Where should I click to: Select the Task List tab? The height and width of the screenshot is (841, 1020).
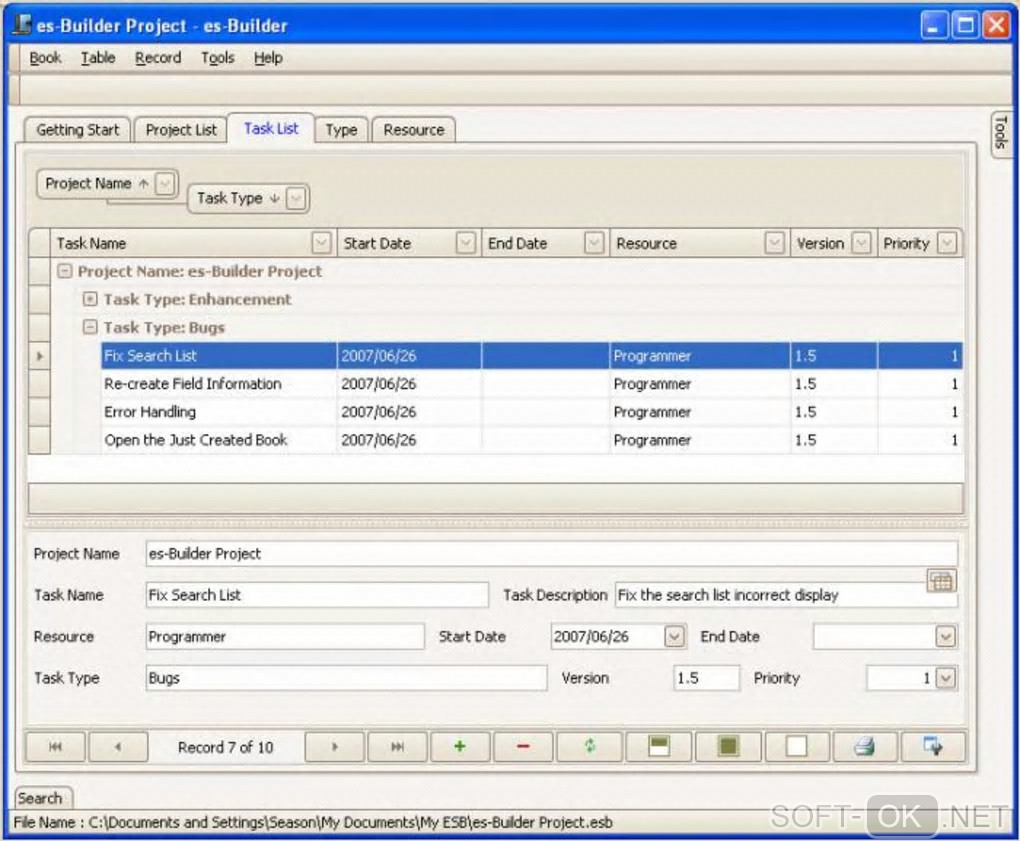tap(271, 128)
